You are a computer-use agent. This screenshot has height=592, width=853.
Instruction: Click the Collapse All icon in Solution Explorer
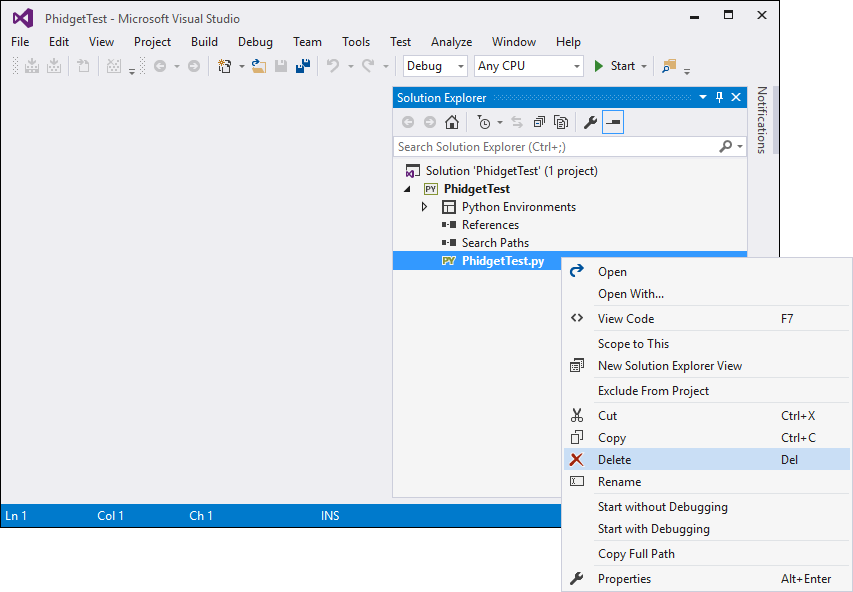point(539,122)
